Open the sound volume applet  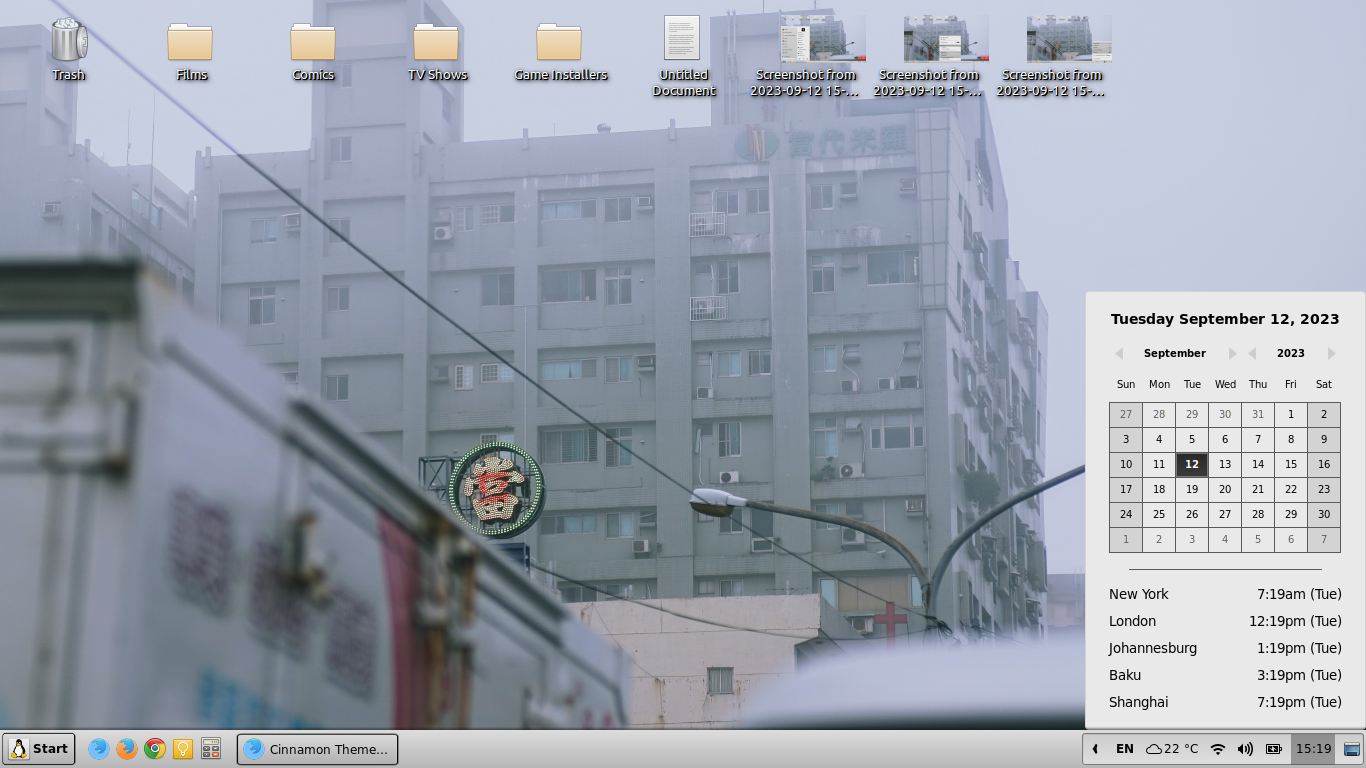coord(1245,748)
